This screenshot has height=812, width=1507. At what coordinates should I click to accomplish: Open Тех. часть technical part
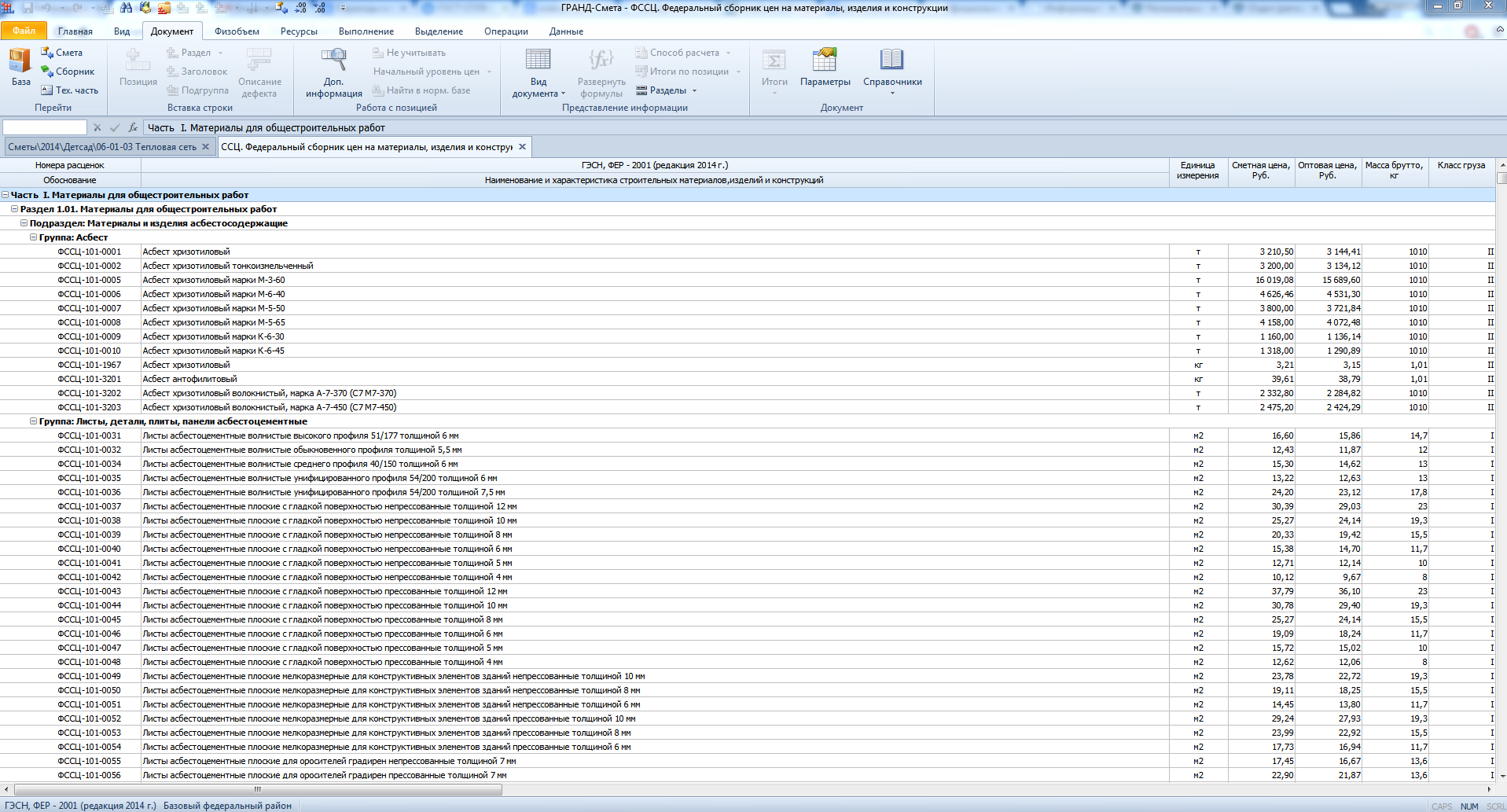pos(70,90)
